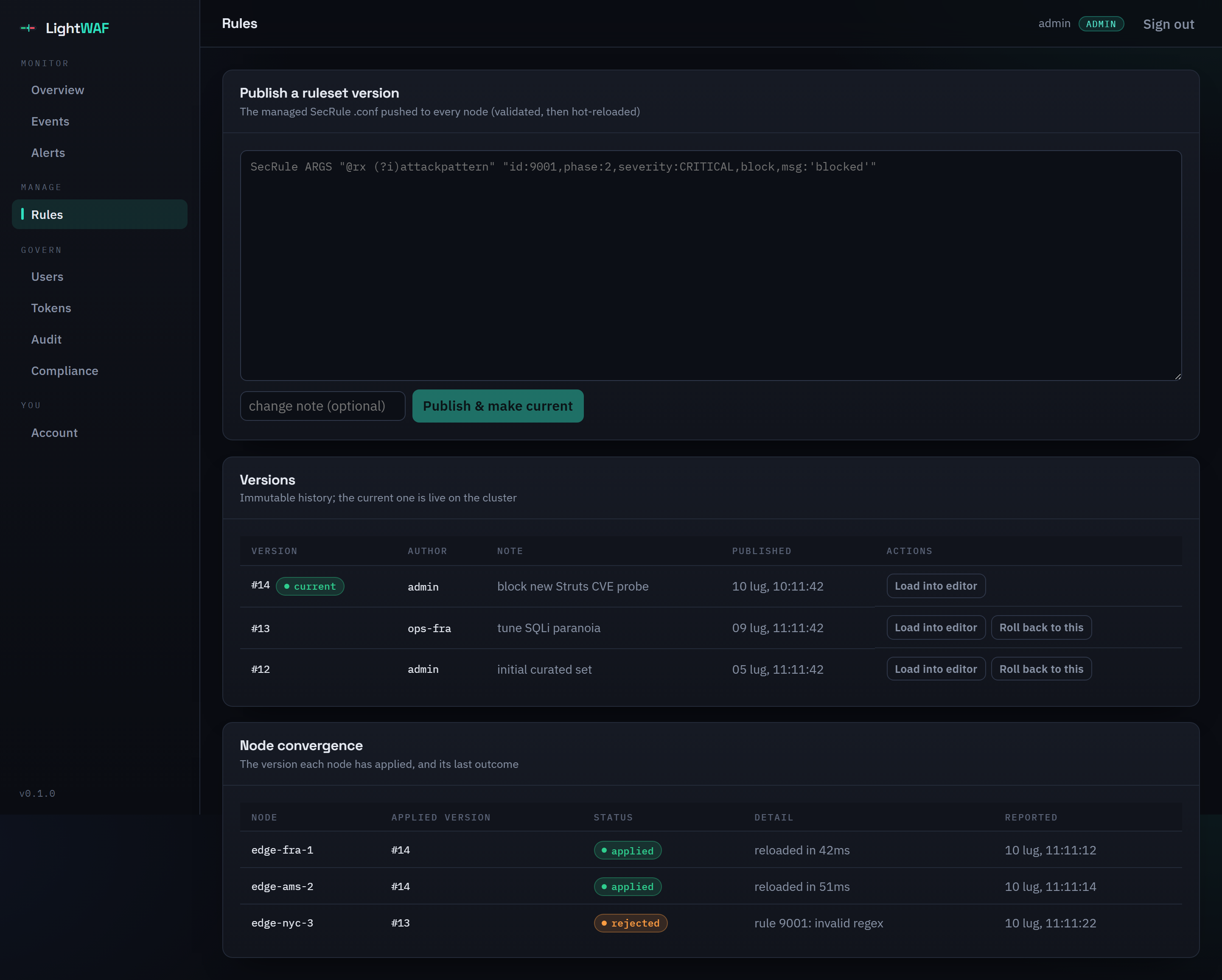The height and width of the screenshot is (980, 1222).
Task: Click applied status badge for edge-fra-1
Action: tap(628, 850)
